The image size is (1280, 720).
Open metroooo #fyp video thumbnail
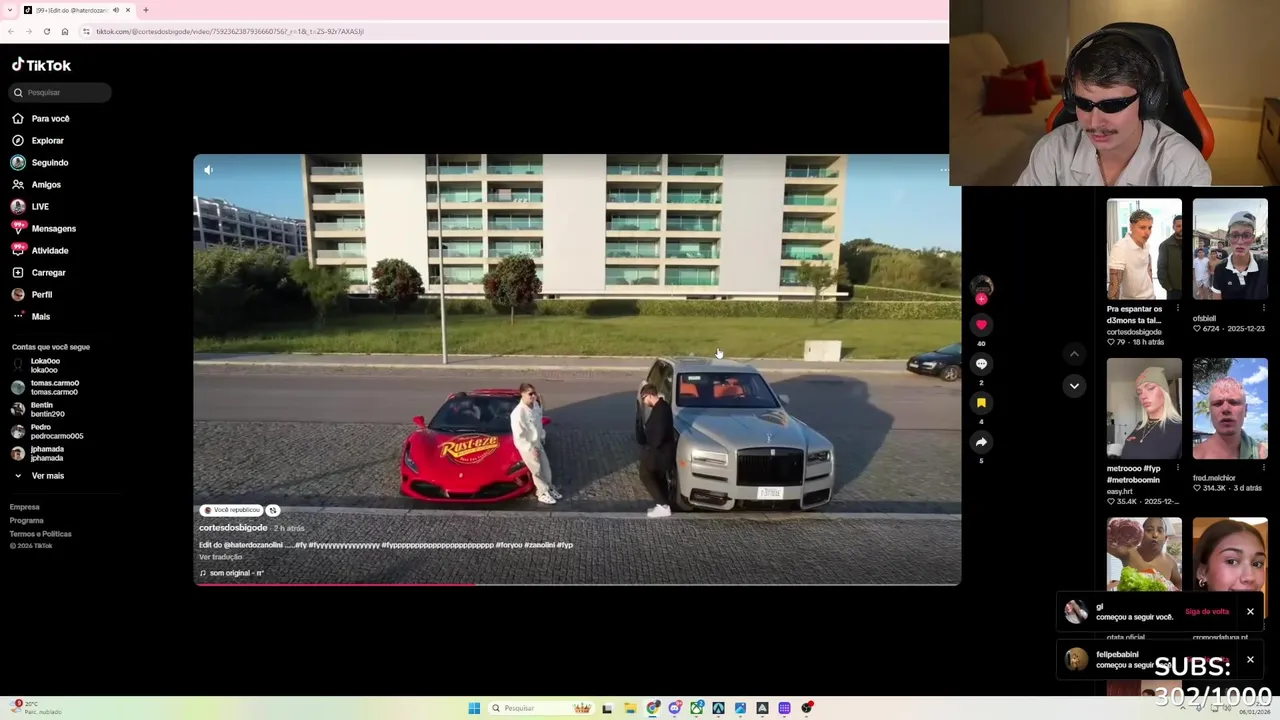[1144, 408]
